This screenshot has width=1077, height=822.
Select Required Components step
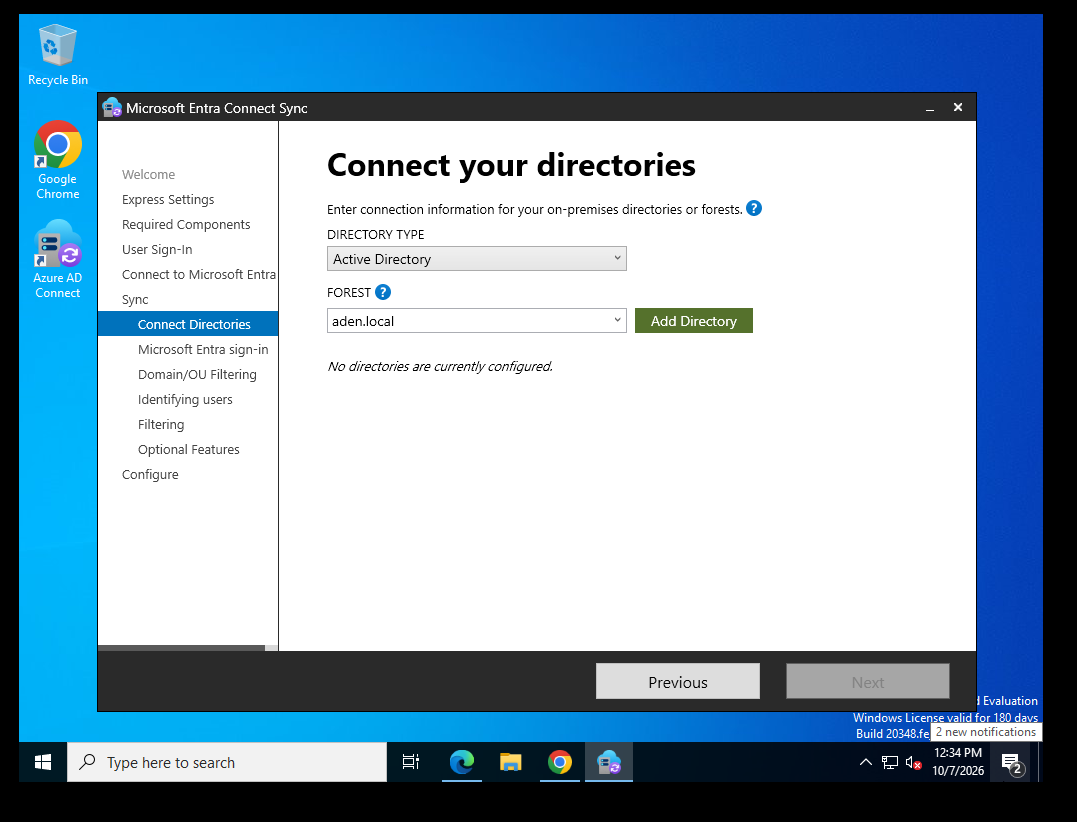tap(186, 225)
